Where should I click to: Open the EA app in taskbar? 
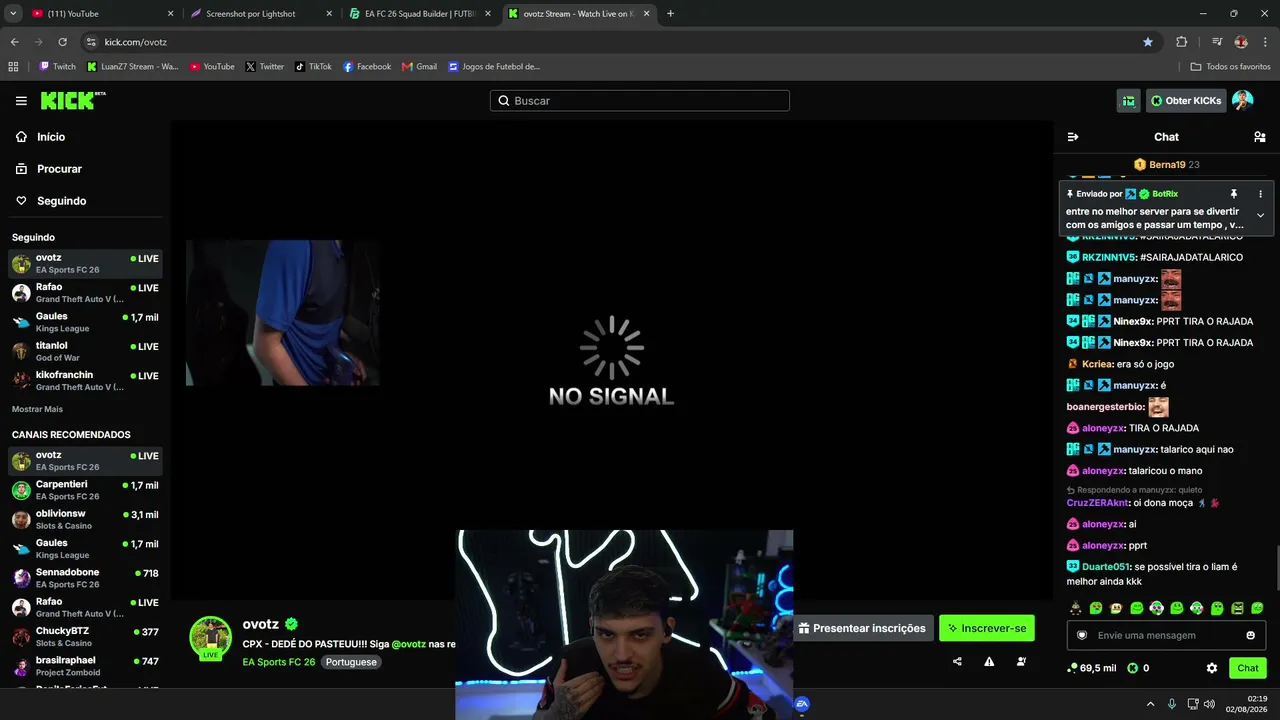click(802, 704)
